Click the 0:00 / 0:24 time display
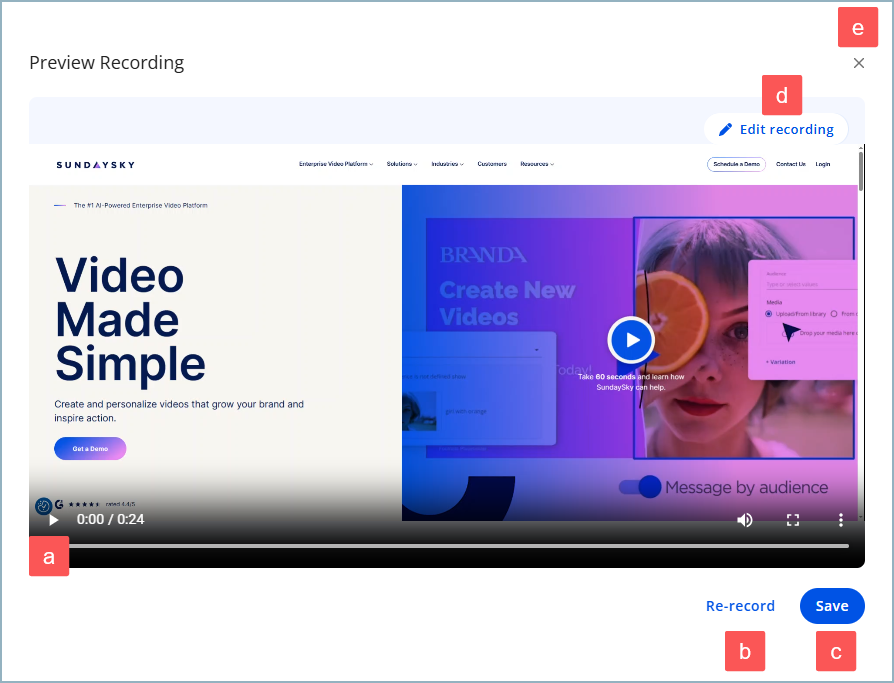This screenshot has height=683, width=894. [x=111, y=519]
